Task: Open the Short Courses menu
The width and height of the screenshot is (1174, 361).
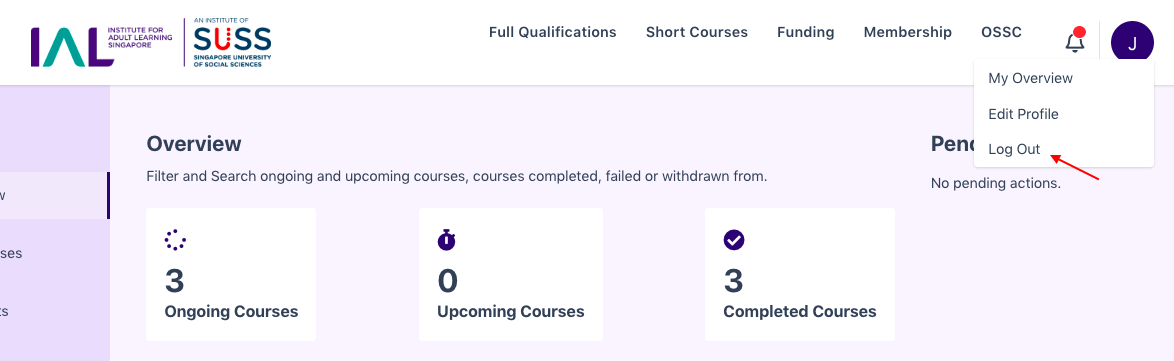Action: pos(697,32)
